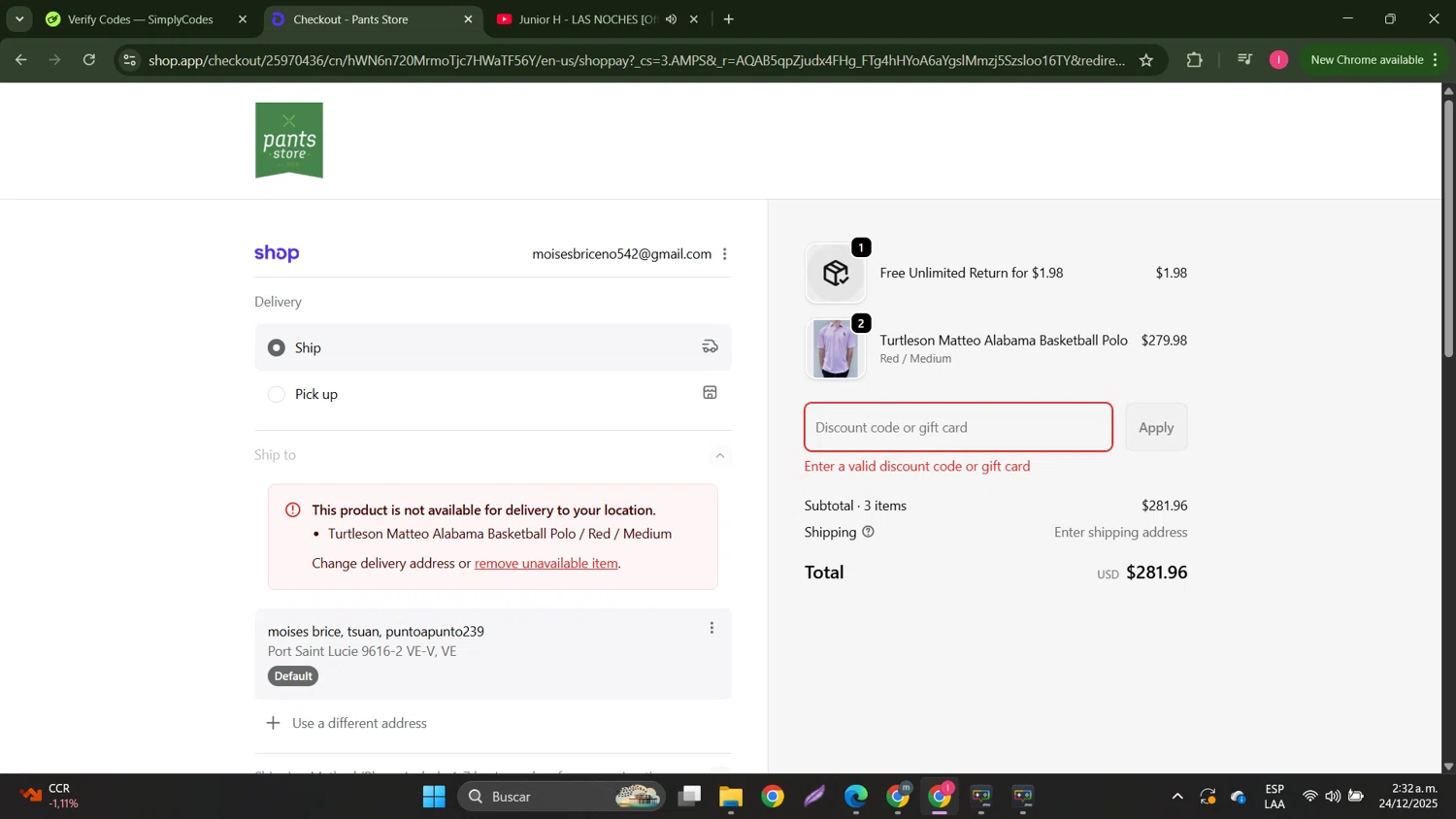Open the browser extensions menu
The height and width of the screenshot is (819, 1456).
[x=1195, y=60]
